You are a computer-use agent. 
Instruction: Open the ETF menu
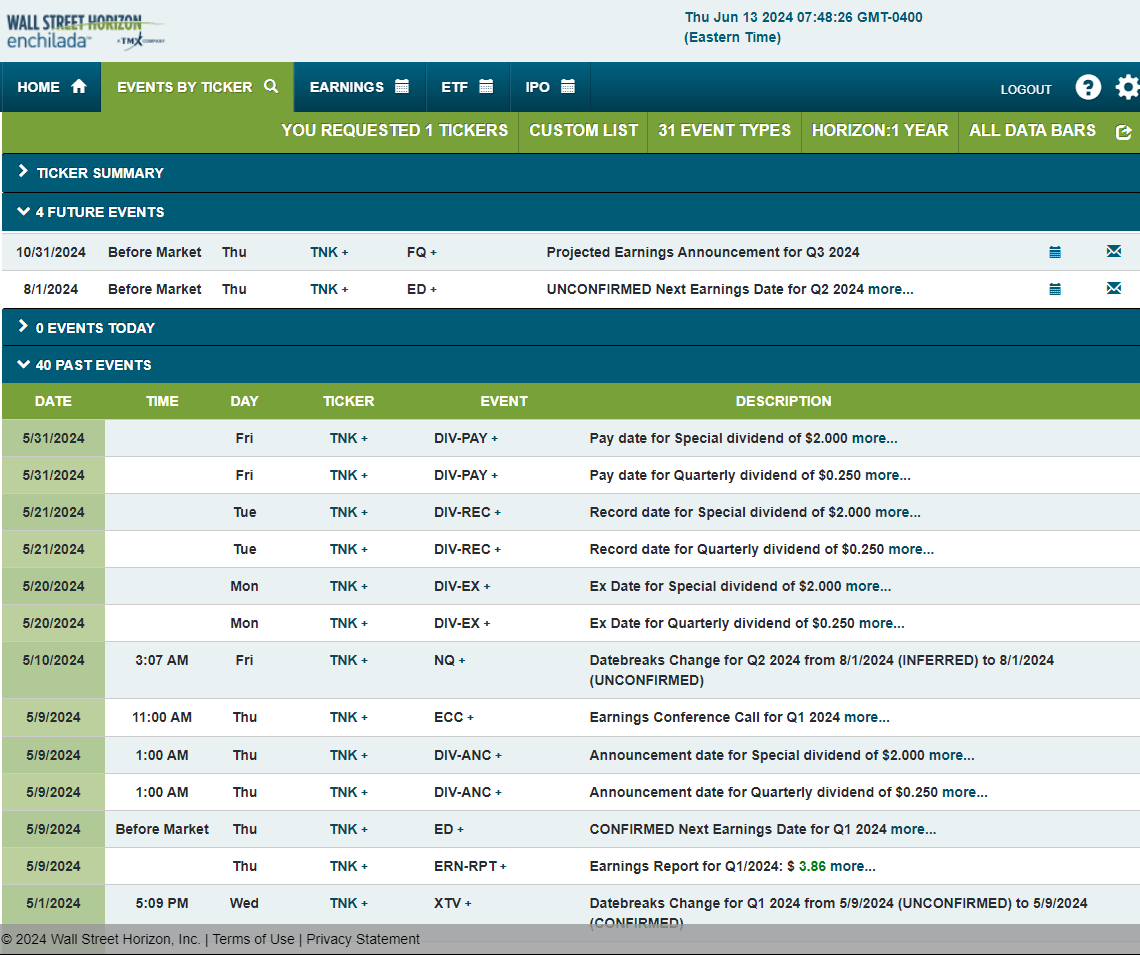click(467, 86)
